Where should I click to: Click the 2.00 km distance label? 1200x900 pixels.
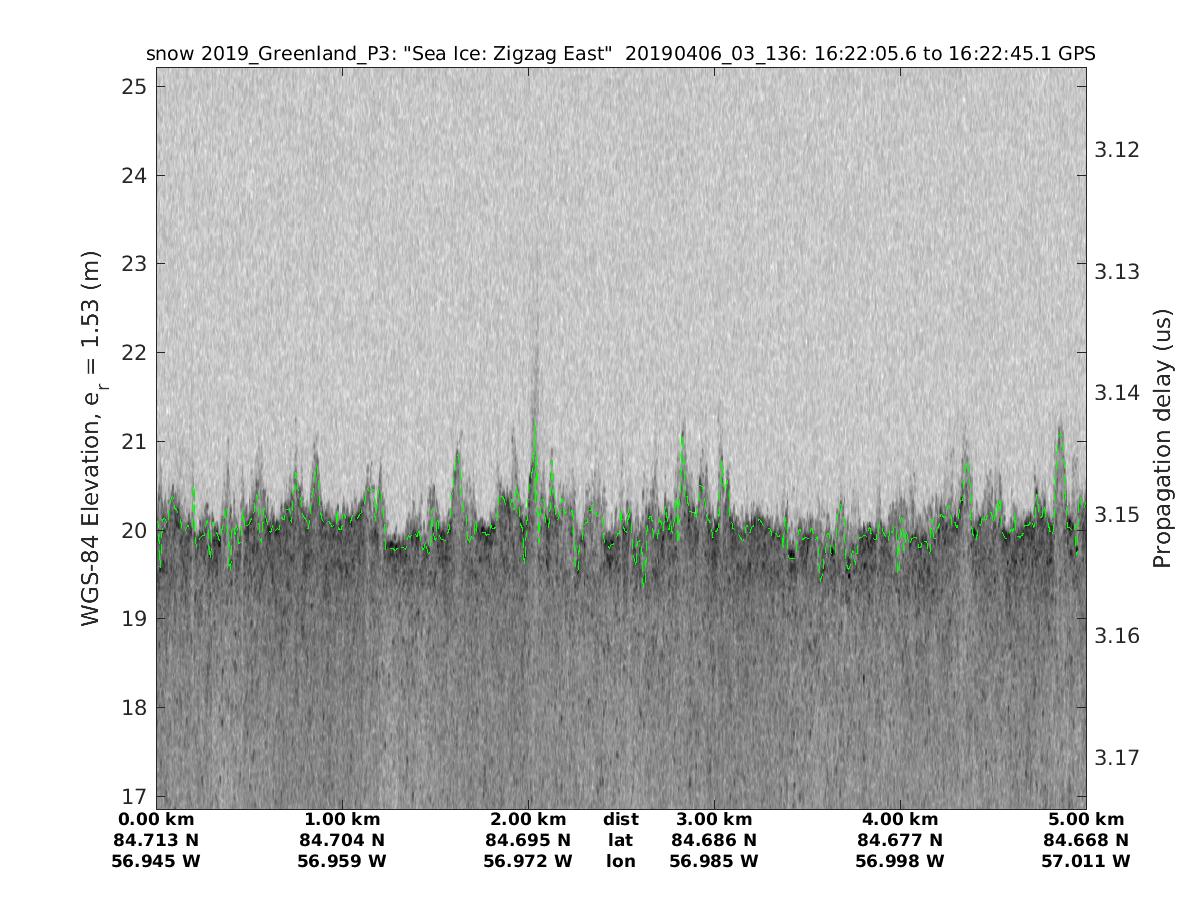pos(528,820)
